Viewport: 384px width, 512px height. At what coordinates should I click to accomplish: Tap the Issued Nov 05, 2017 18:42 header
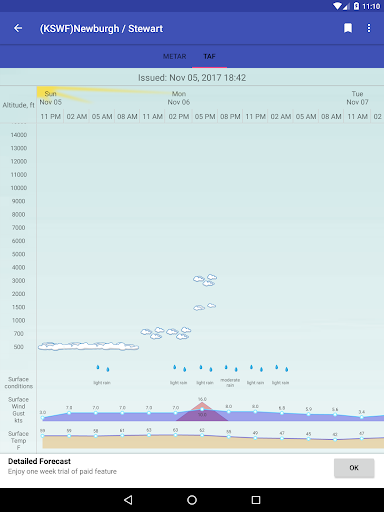[192, 78]
